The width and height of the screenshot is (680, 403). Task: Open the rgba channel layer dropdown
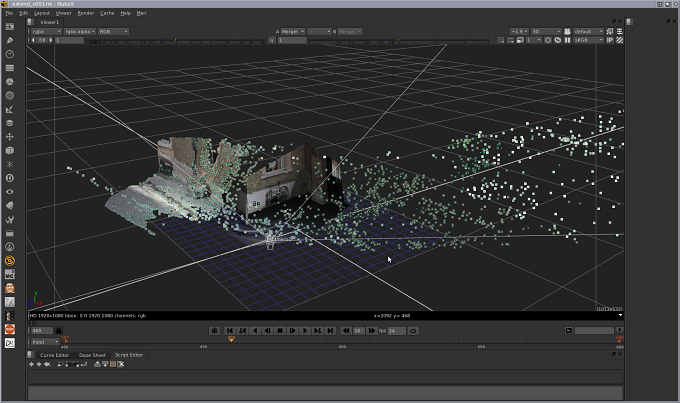click(46, 31)
